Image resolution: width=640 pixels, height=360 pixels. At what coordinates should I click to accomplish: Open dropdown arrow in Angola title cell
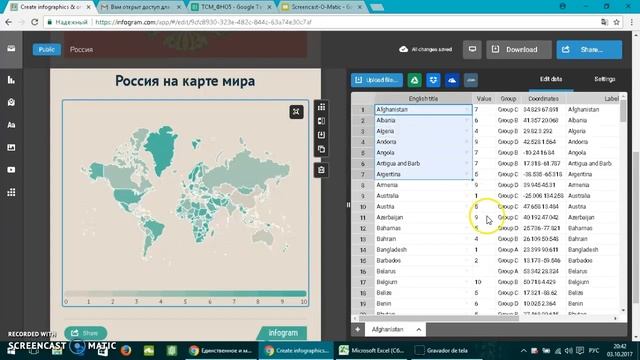click(467, 153)
